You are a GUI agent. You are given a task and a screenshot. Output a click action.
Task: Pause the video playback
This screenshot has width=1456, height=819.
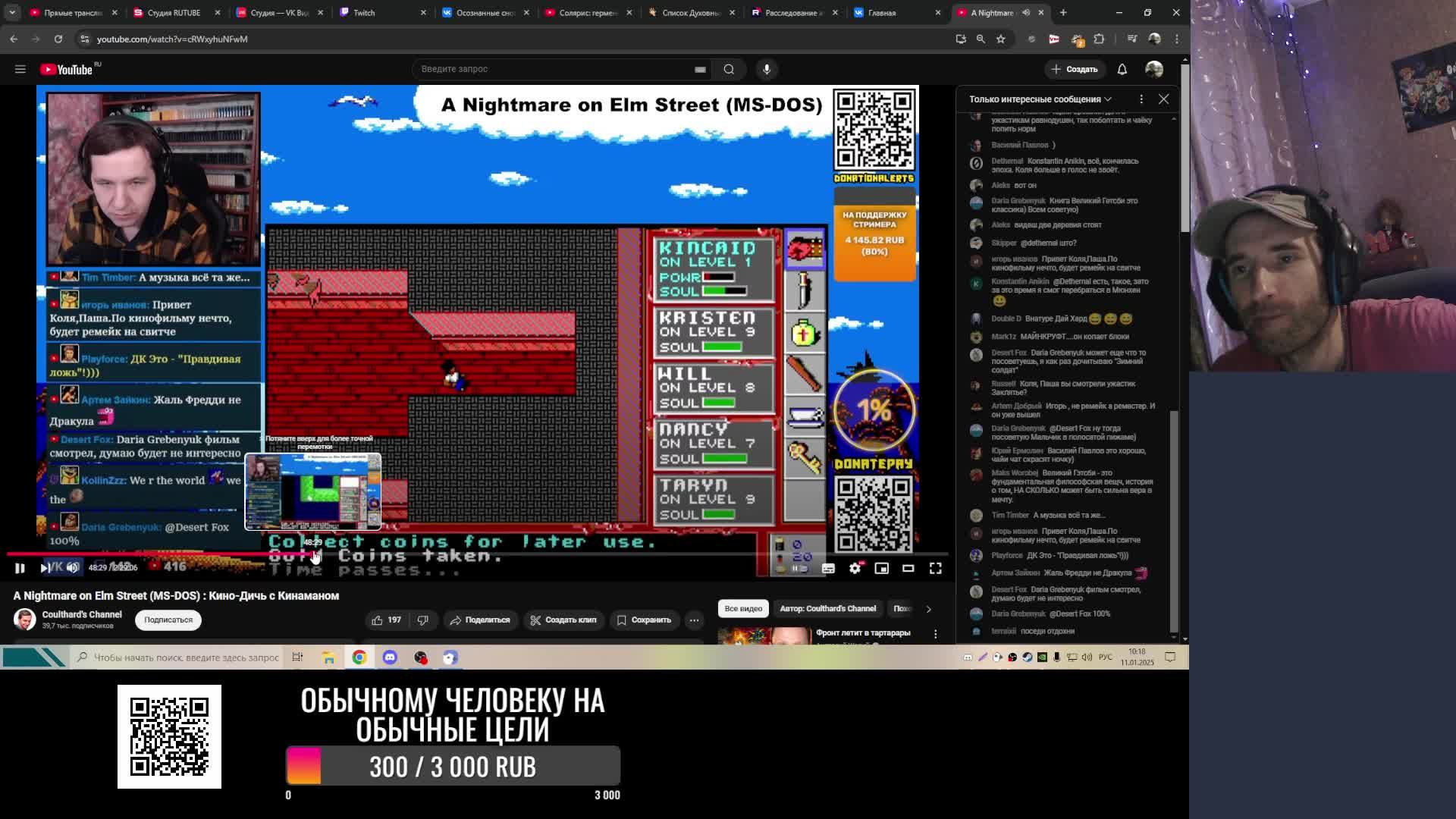[x=20, y=568]
